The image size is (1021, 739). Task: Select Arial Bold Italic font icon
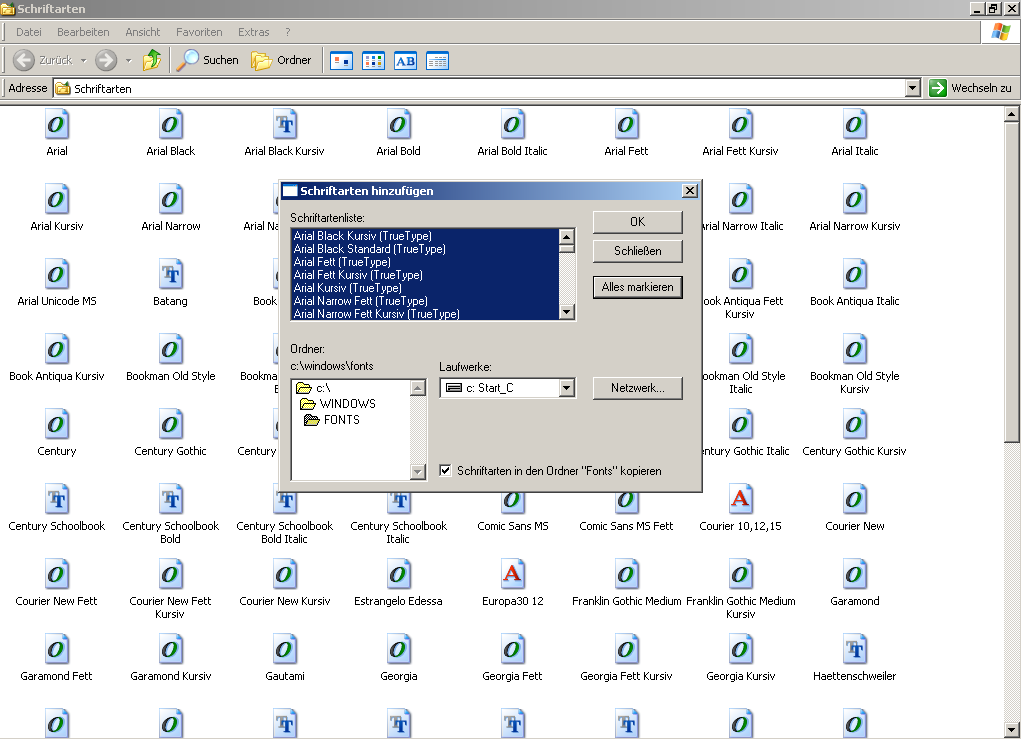pyautogui.click(x=512, y=124)
